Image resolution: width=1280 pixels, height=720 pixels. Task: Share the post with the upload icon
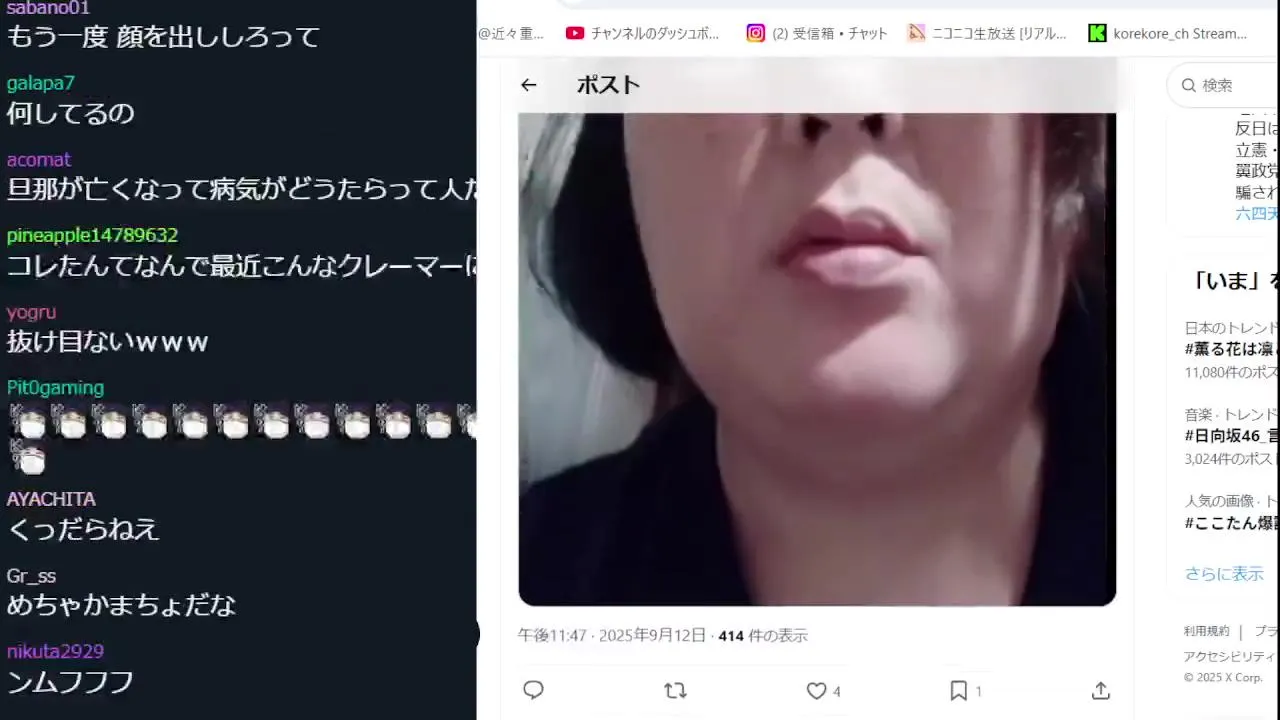[x=1100, y=690]
